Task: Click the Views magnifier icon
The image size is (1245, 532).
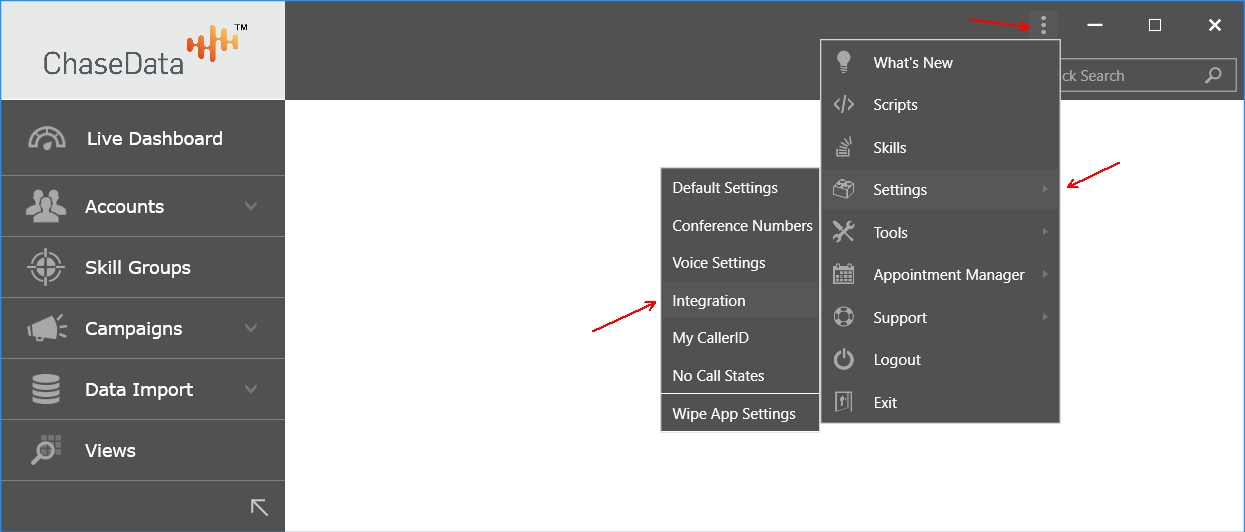Action: [46, 450]
